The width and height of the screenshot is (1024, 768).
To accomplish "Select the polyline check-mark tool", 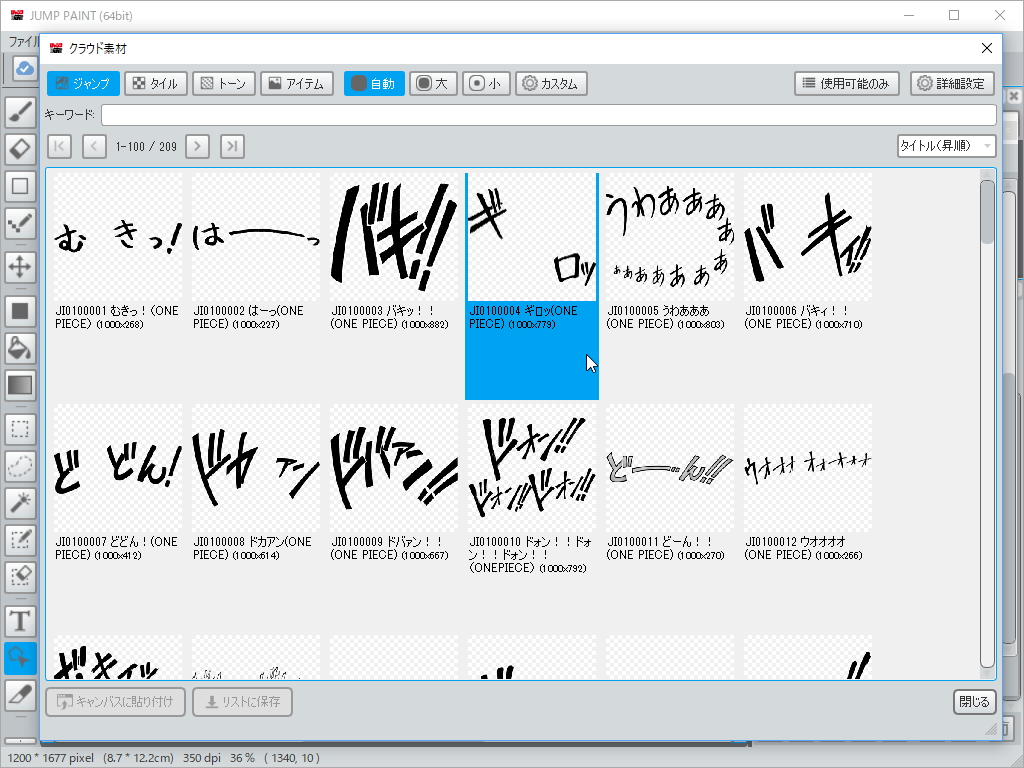I will tap(20, 223).
